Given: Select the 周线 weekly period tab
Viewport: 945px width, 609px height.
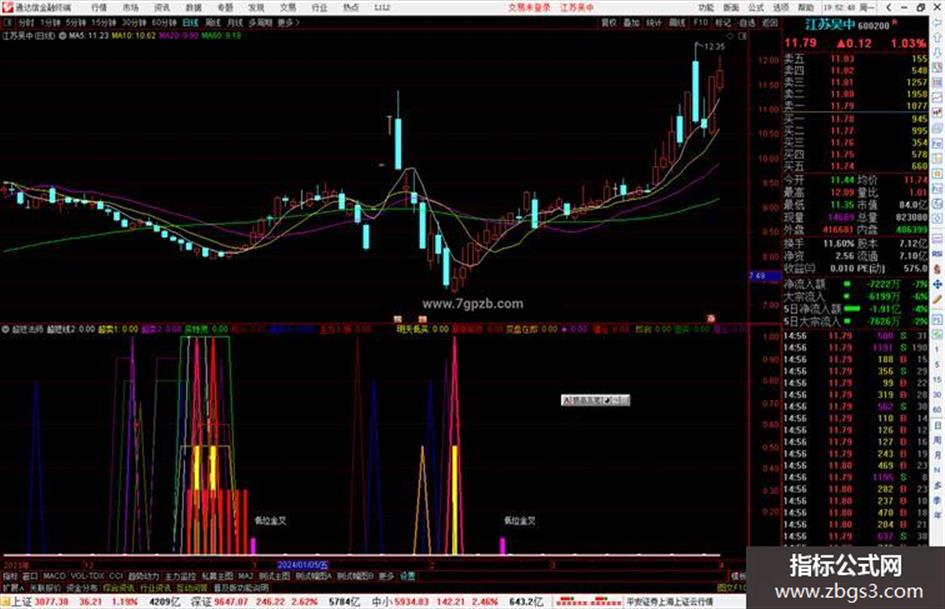Looking at the screenshot, I should 213,22.
